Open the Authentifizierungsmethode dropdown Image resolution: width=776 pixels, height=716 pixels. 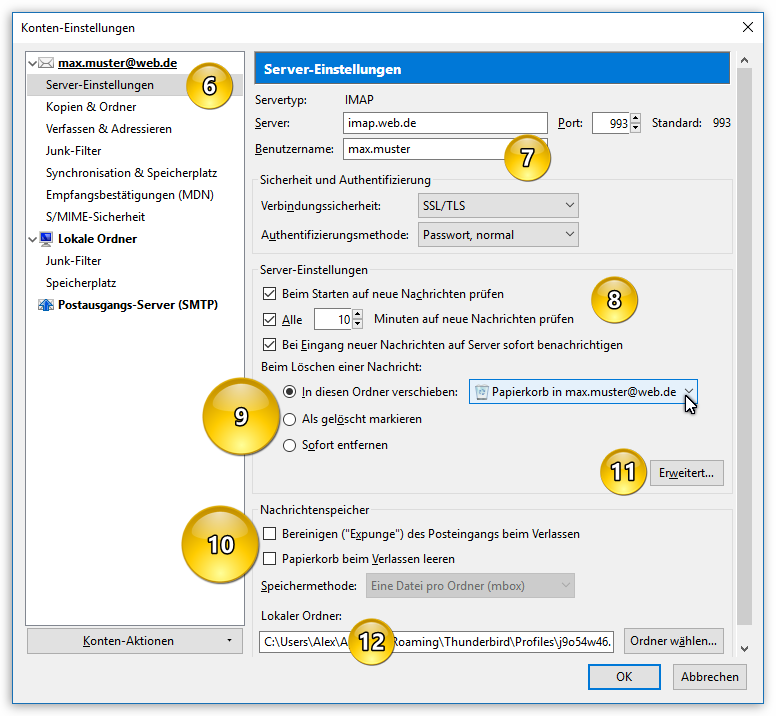pos(498,235)
